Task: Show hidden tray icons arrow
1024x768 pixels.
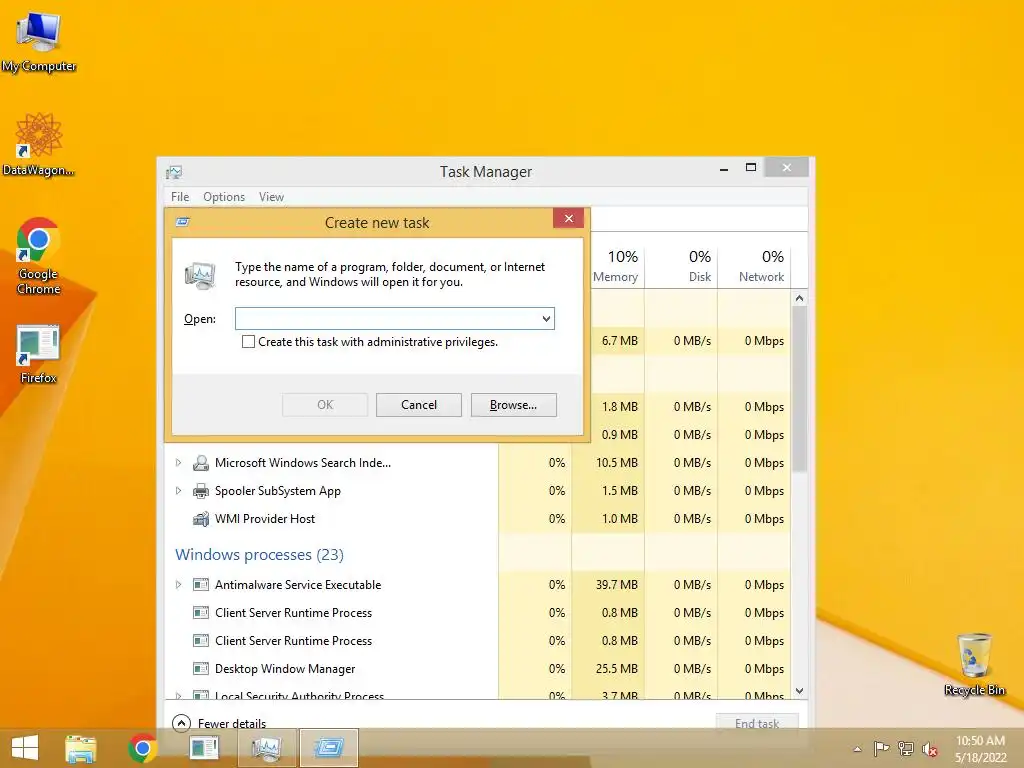Action: [857, 749]
